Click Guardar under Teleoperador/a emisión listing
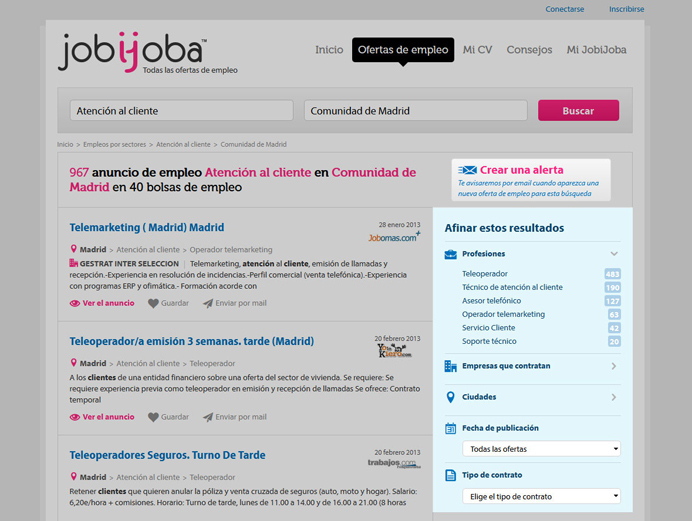692x521 pixels. click(175, 417)
